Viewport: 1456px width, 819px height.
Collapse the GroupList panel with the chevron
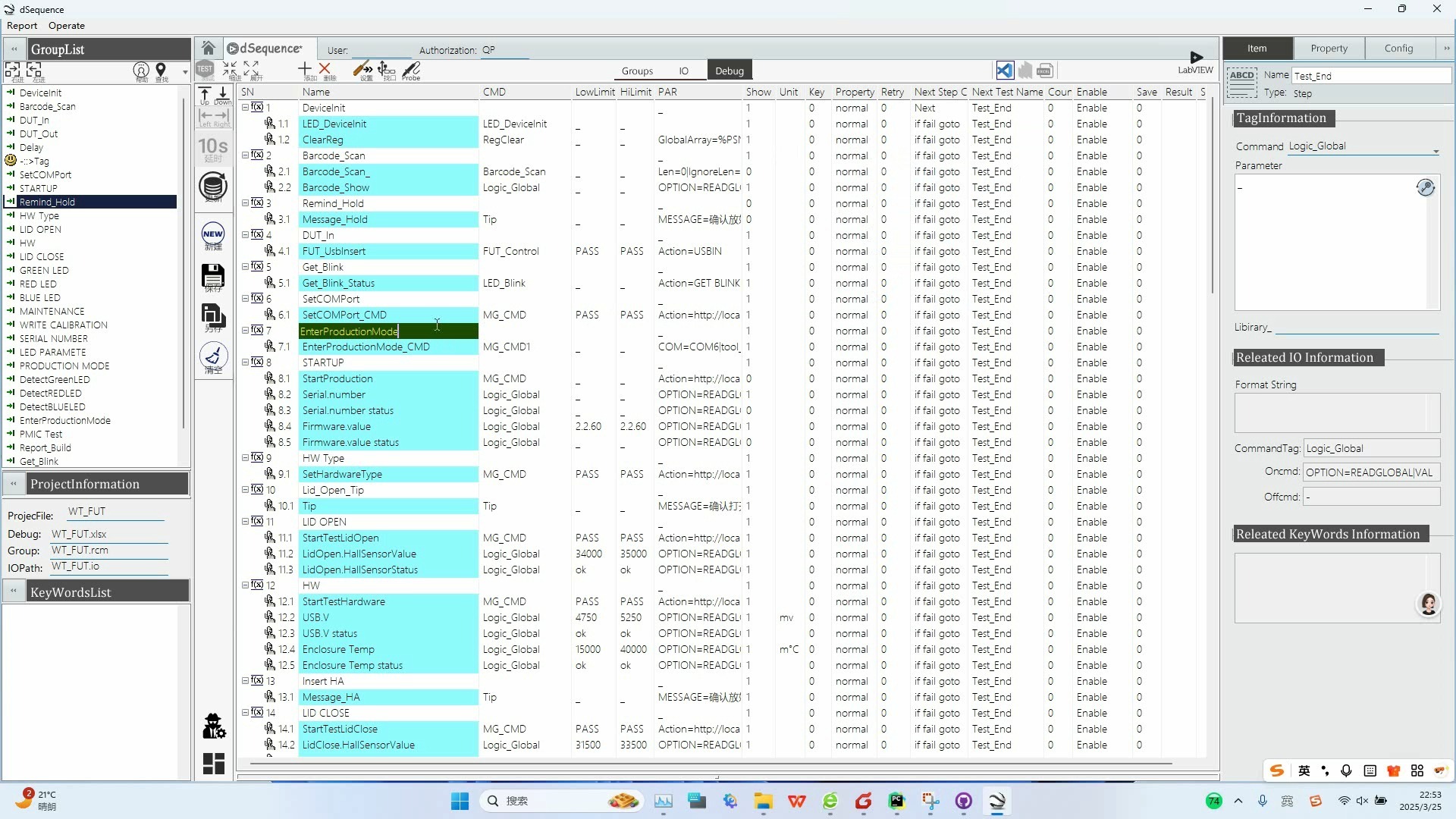(x=14, y=49)
